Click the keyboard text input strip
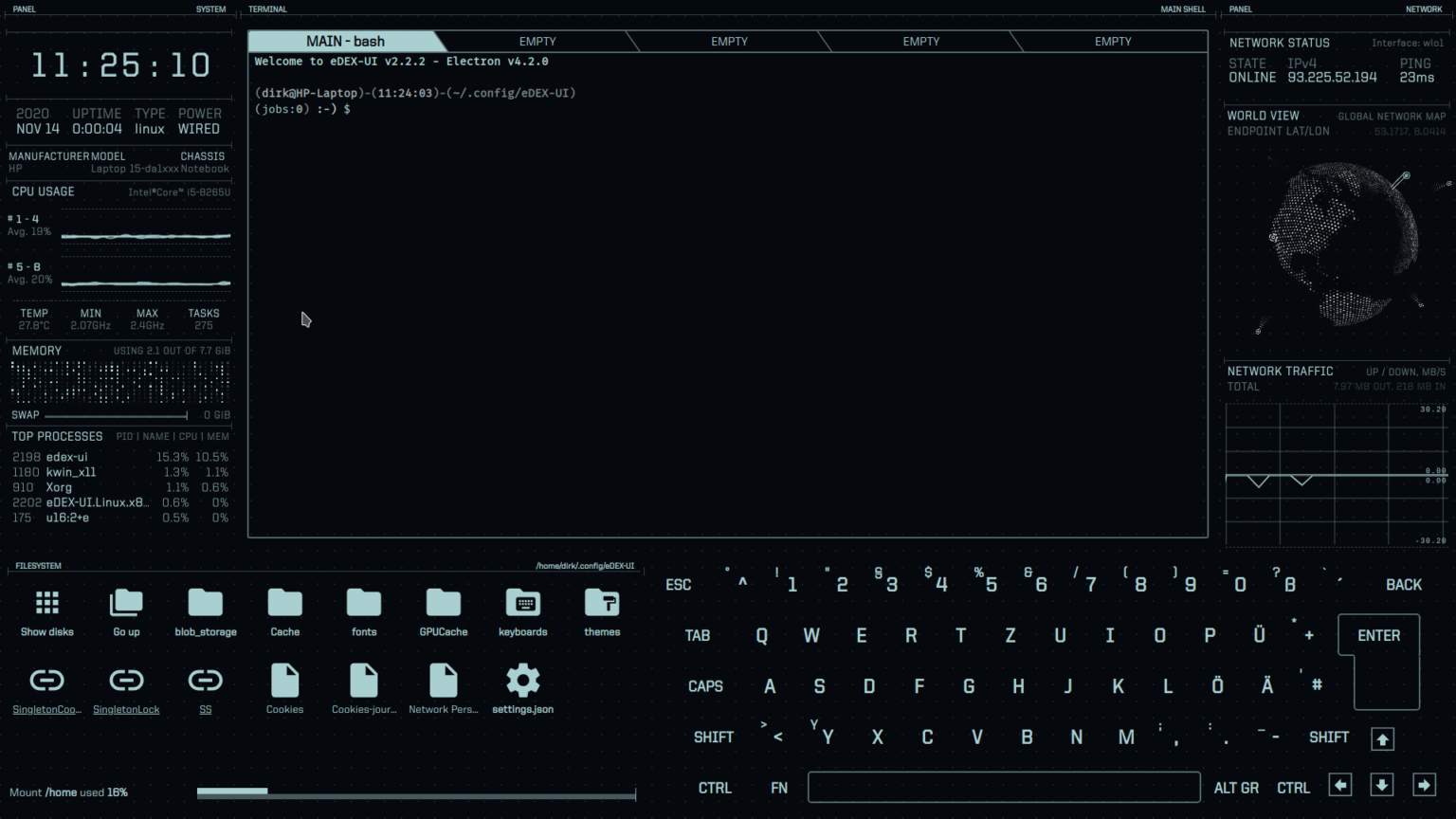The width and height of the screenshot is (1456, 819). point(1003,787)
